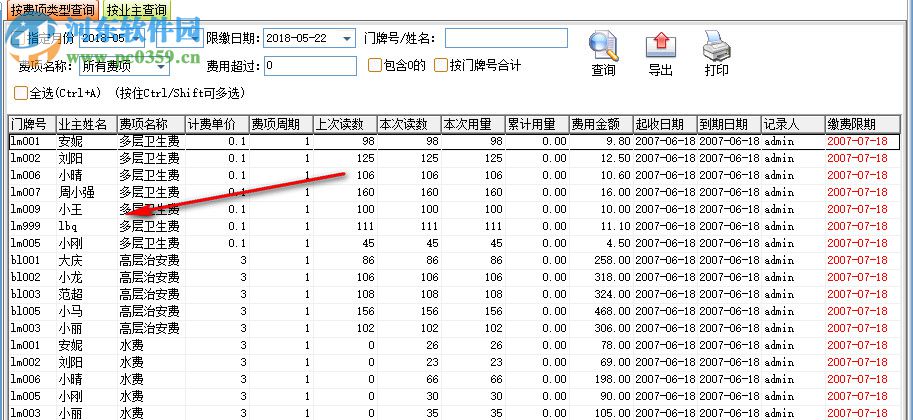Click the 导出 export icon

coord(660,46)
